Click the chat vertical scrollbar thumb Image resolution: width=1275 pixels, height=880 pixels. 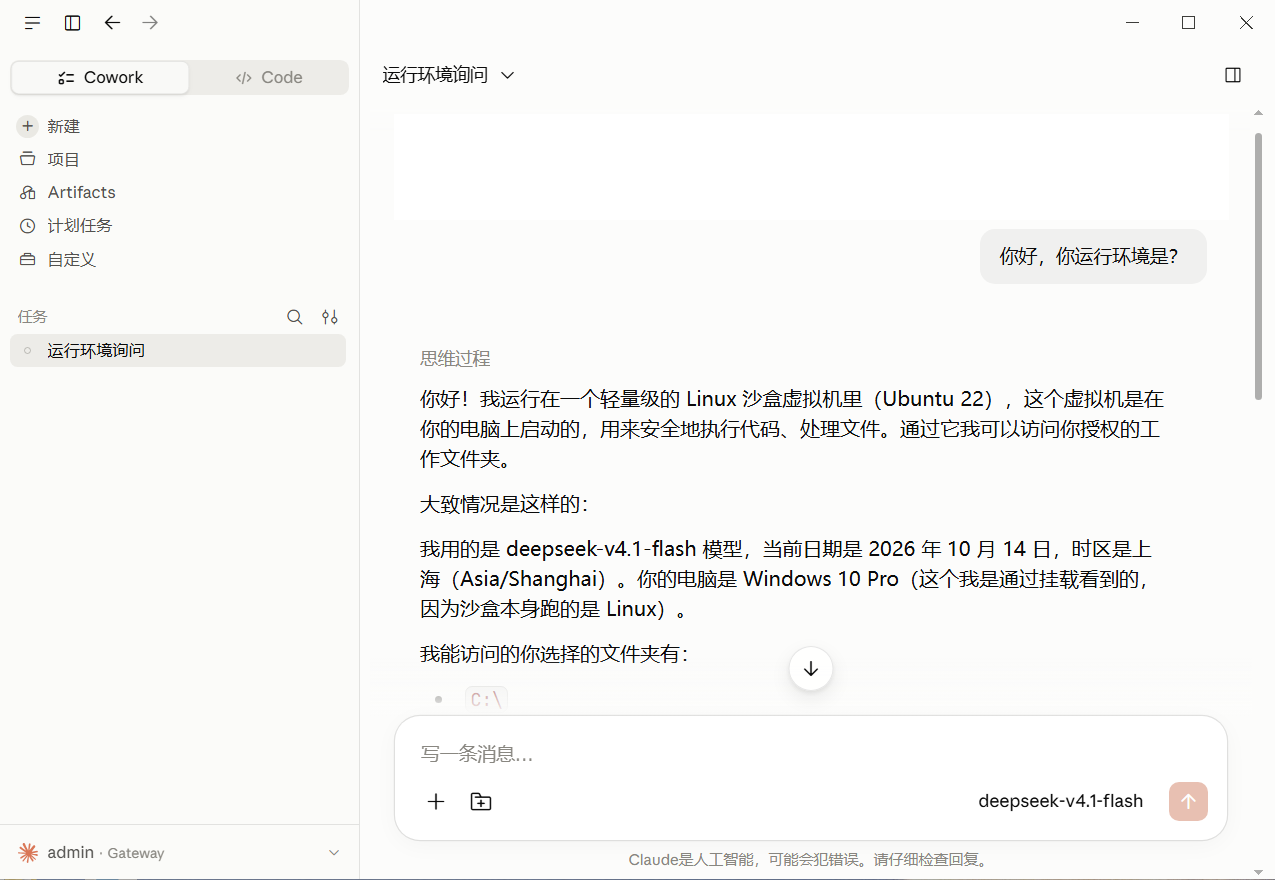click(x=1258, y=265)
